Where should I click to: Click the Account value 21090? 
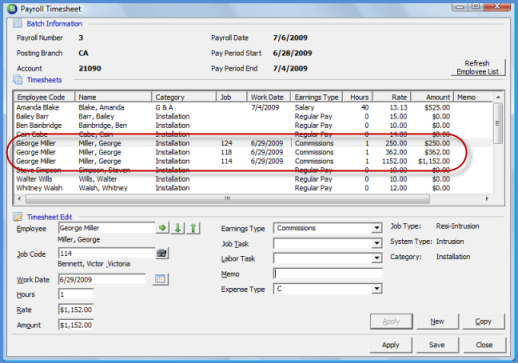point(90,68)
